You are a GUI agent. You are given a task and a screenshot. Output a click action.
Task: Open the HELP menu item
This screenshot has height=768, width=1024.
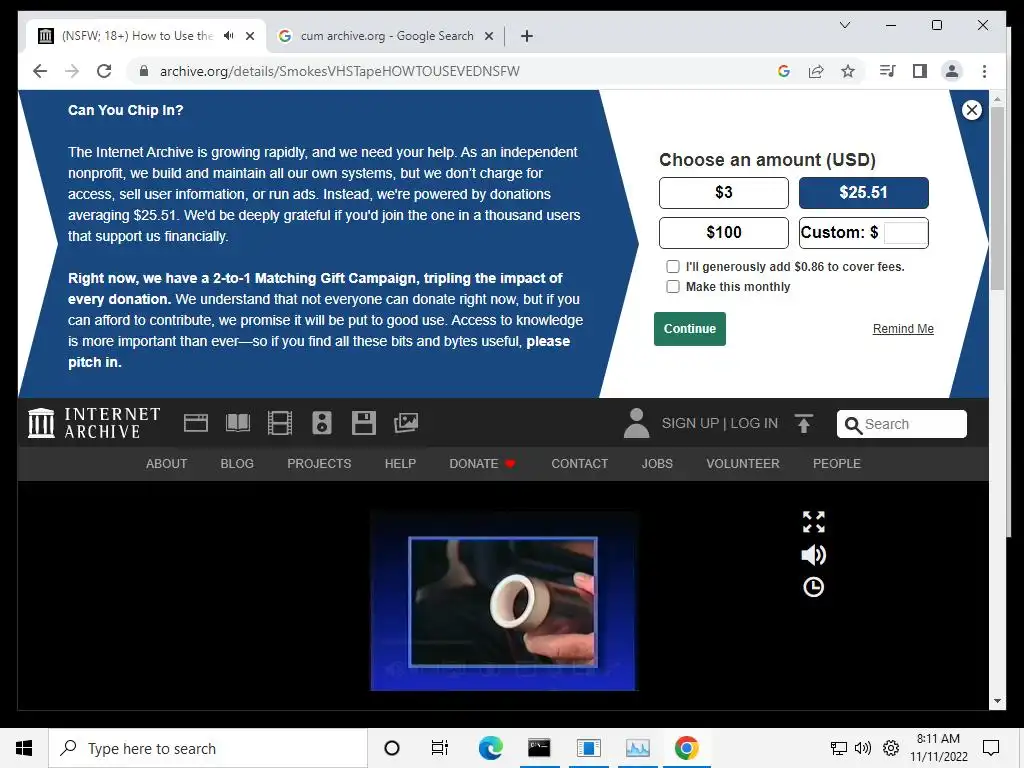[400, 464]
